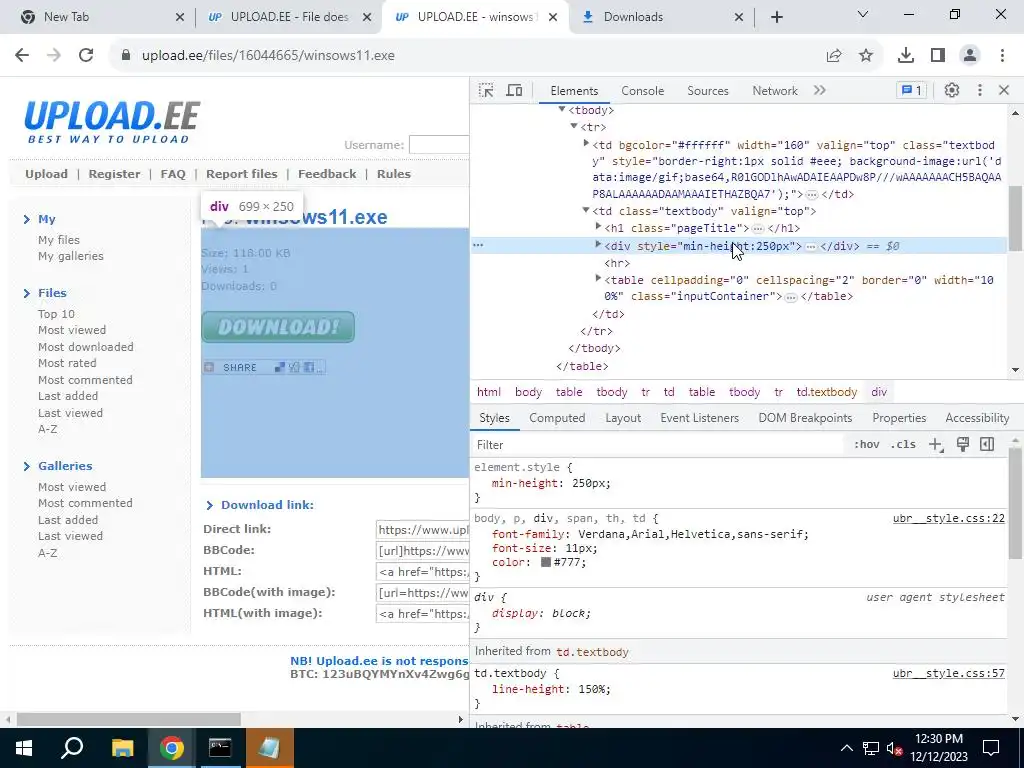Open the Computed styles tab
Viewport: 1024px width, 768px height.
point(557,418)
